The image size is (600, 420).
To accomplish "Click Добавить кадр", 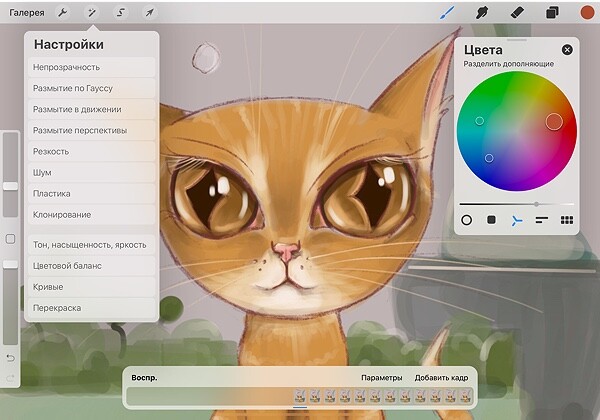I will click(441, 378).
